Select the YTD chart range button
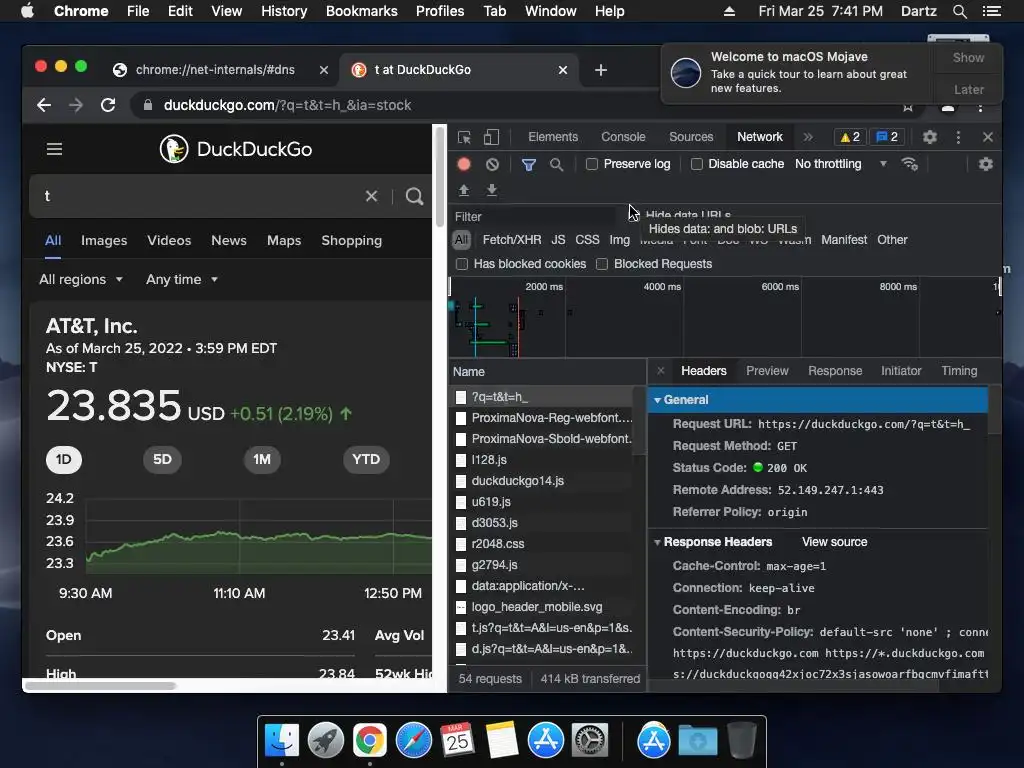The image size is (1024, 768). (x=366, y=460)
